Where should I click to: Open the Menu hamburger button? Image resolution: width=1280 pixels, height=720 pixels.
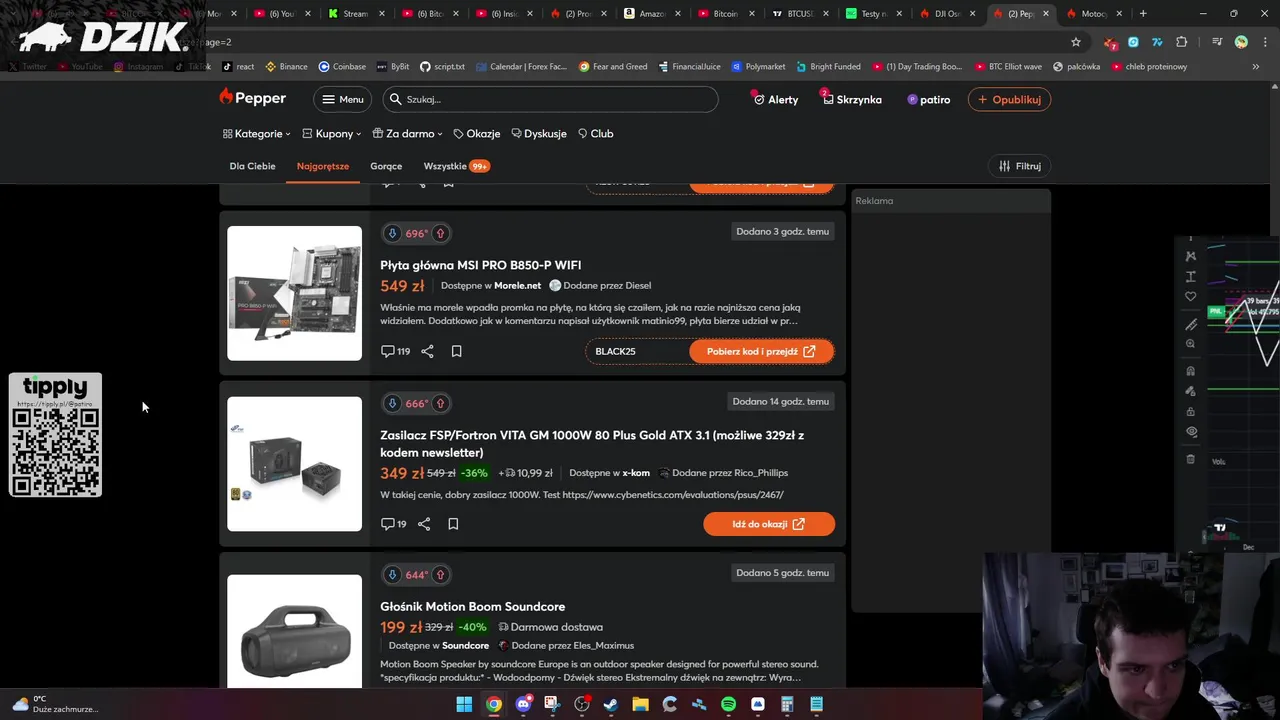coord(342,99)
